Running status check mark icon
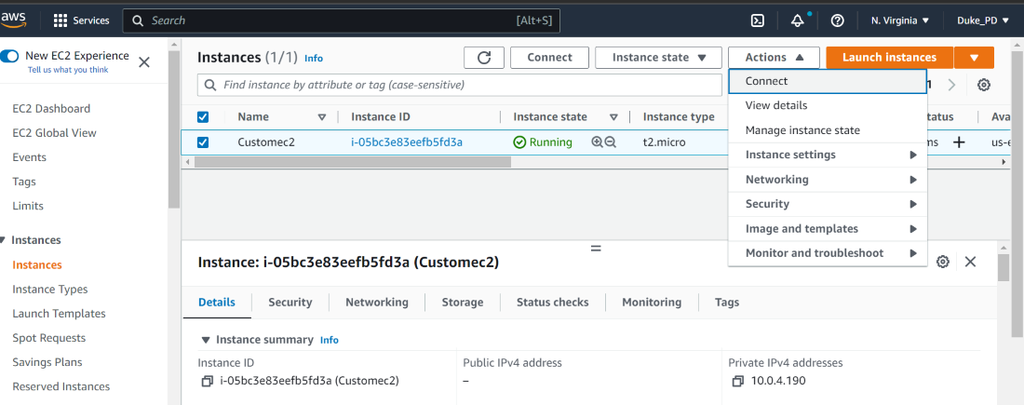Viewport: 1024px width, 405px height. 520,142
